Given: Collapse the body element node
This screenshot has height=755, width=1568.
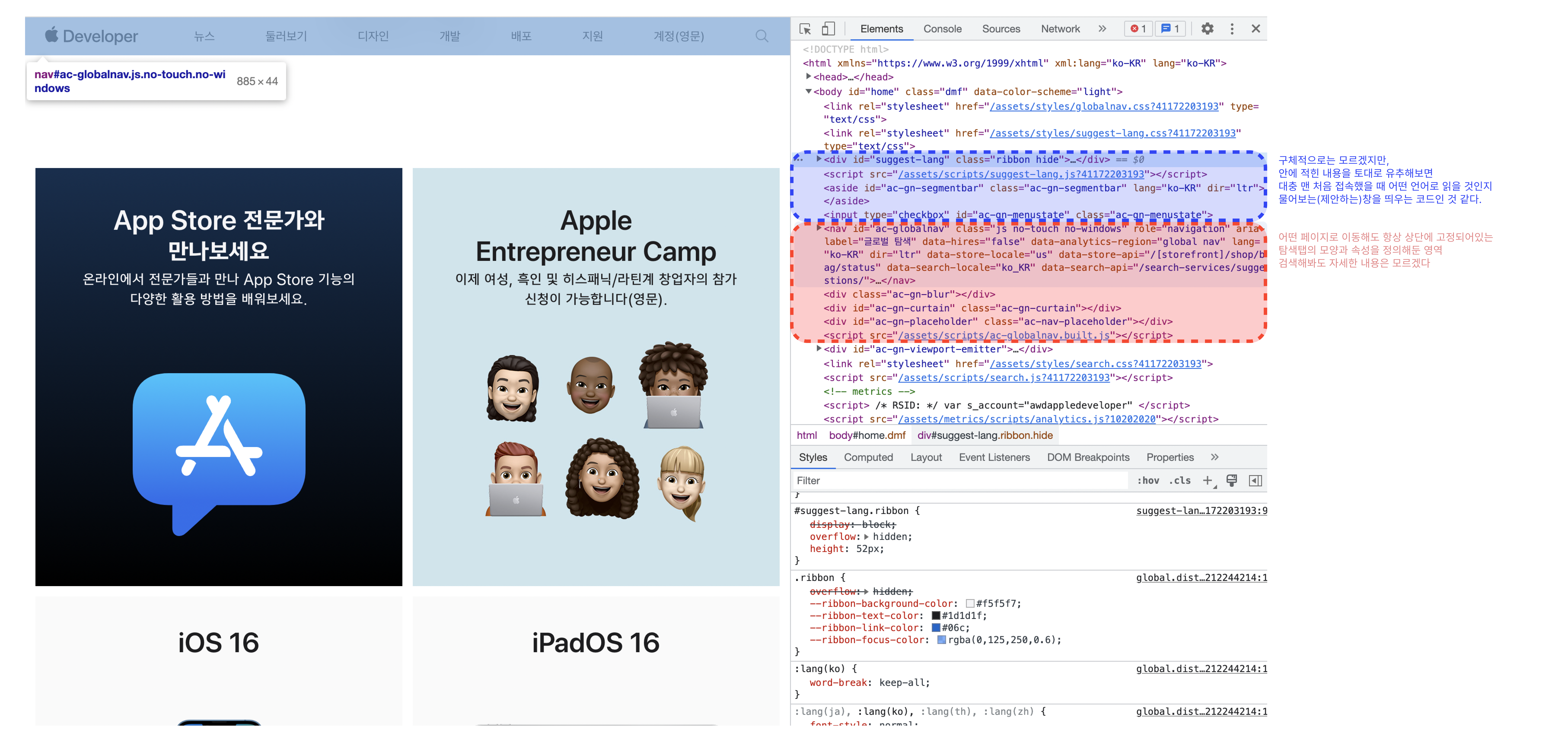Looking at the screenshot, I should pyautogui.click(x=808, y=91).
